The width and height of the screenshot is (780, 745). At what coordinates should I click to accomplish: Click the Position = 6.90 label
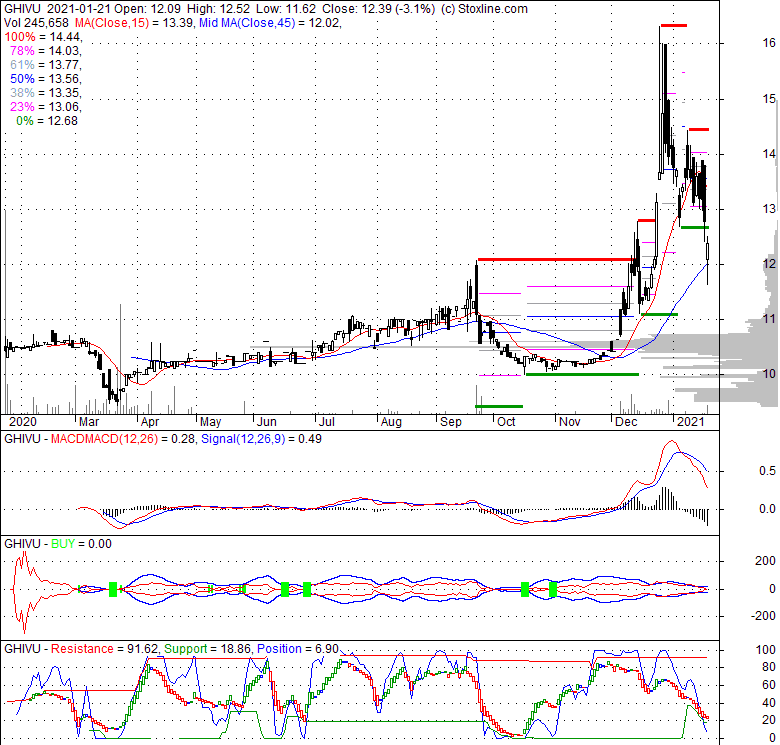(297, 649)
